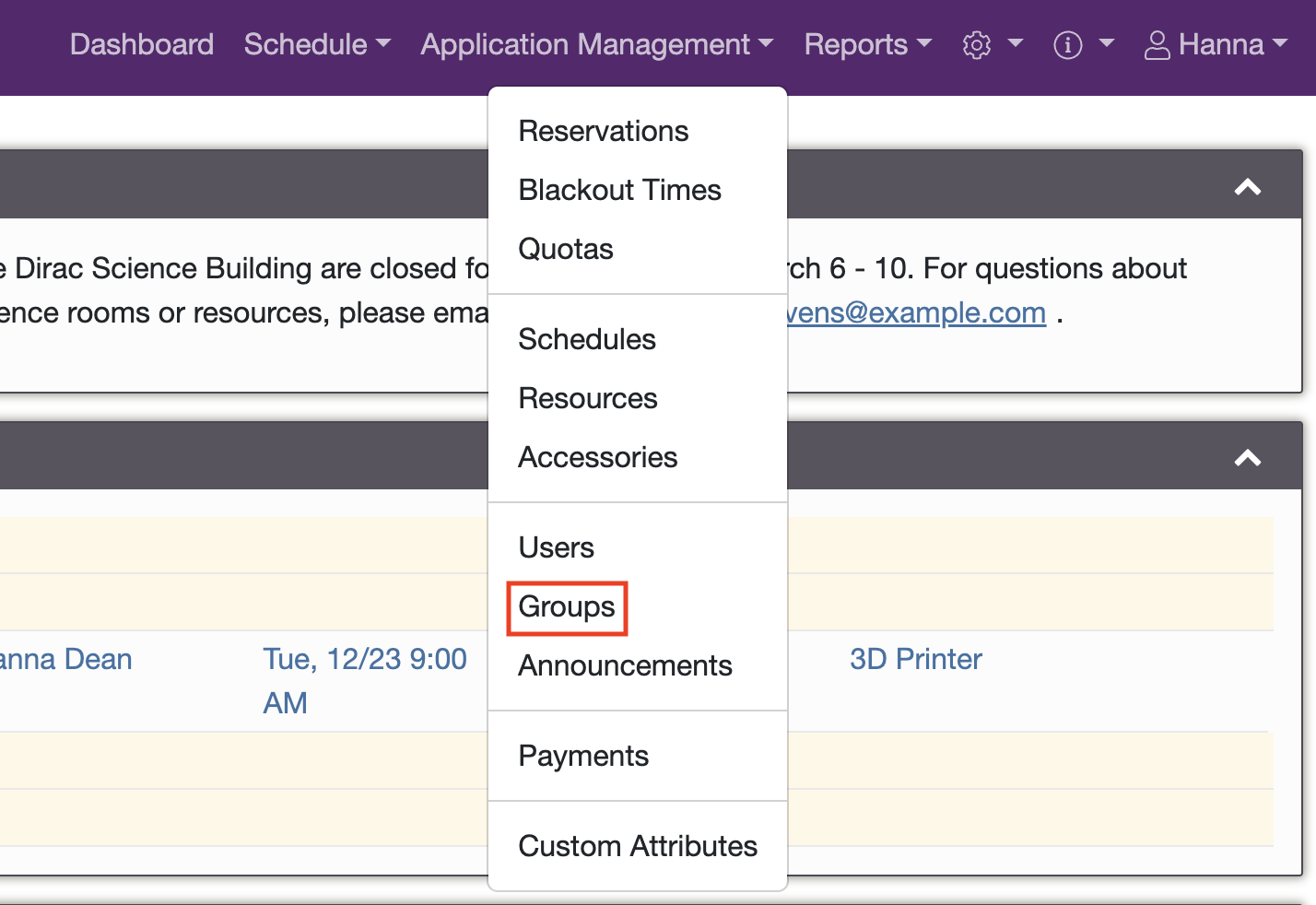Open the Quotas page

point(565,248)
